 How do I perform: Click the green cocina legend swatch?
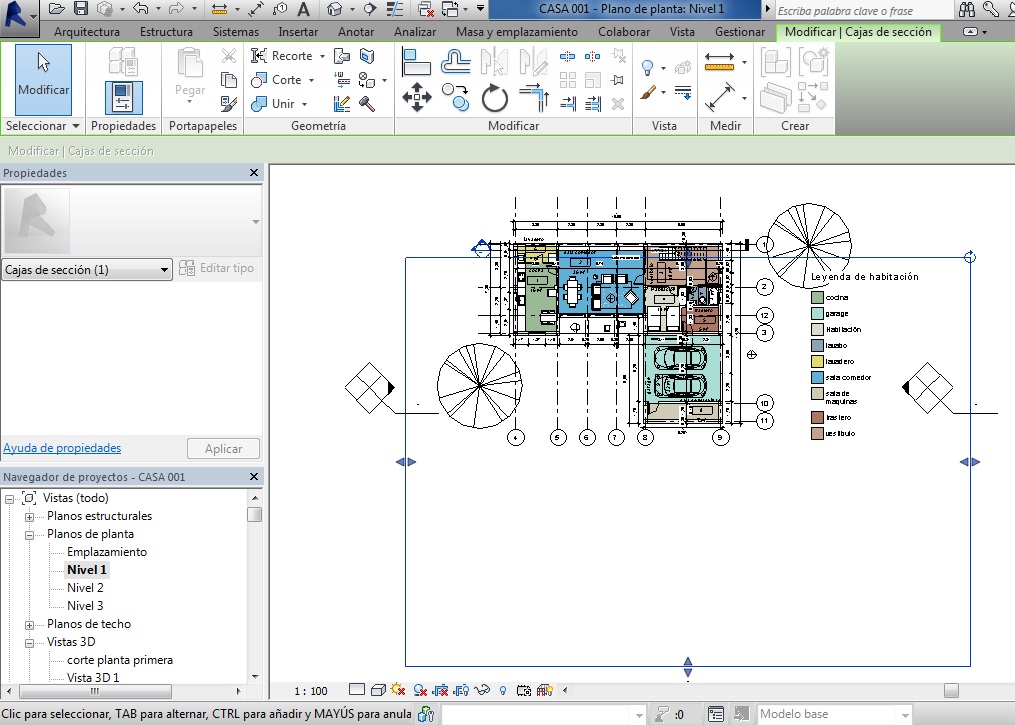pyautogui.click(x=817, y=297)
